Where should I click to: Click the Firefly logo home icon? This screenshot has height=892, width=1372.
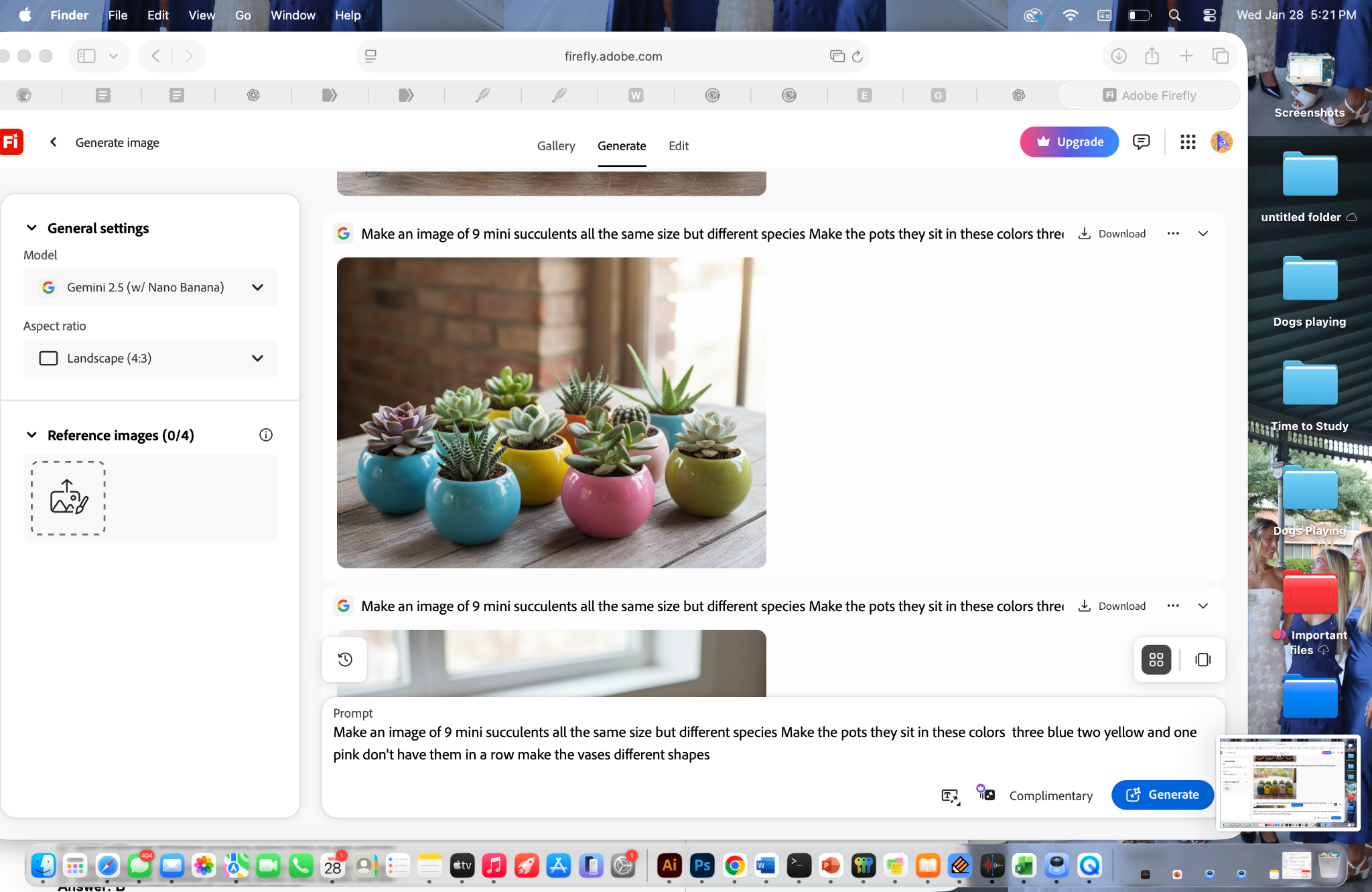(11, 142)
